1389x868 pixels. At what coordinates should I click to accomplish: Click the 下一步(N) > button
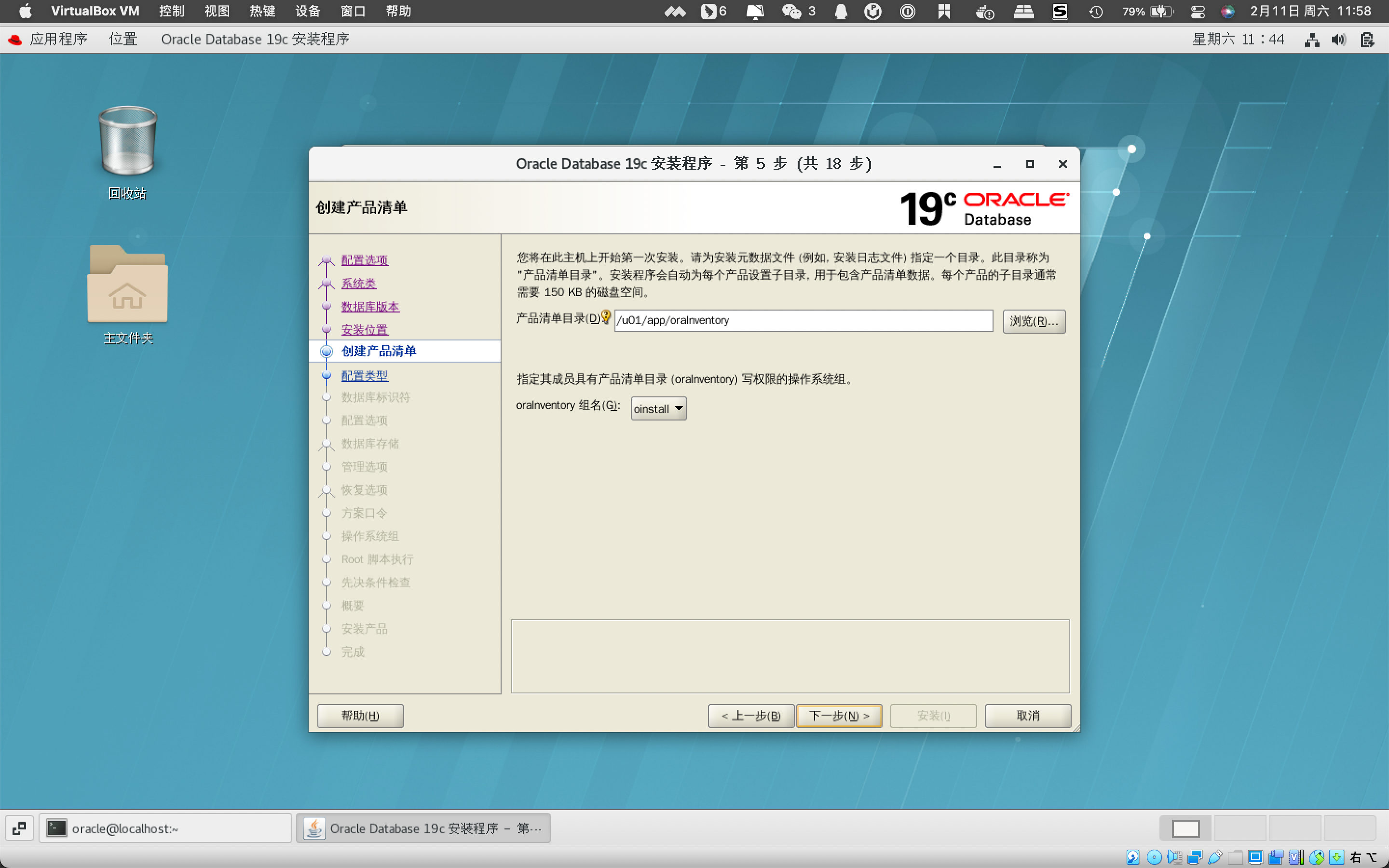(839, 716)
